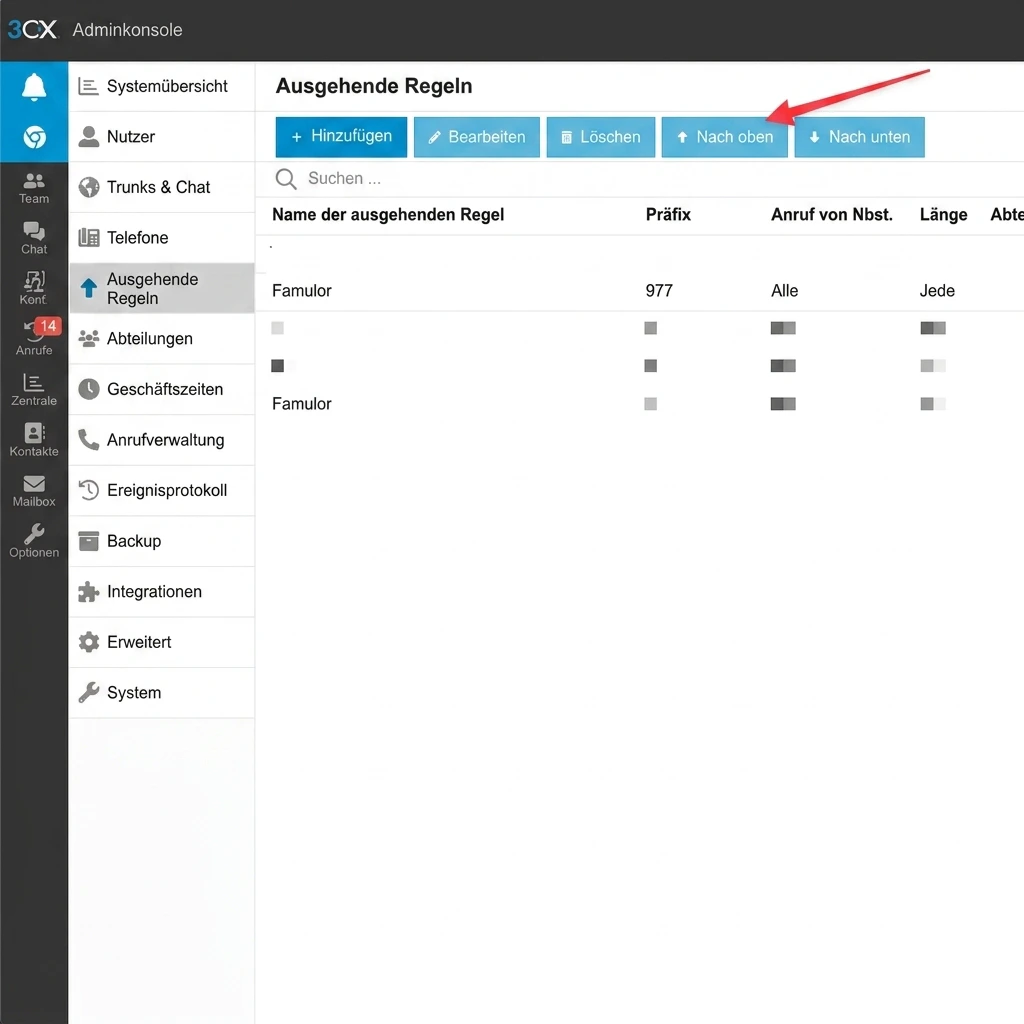Open the Chat section
The width and height of the screenshot is (1024, 1024).
point(34,238)
